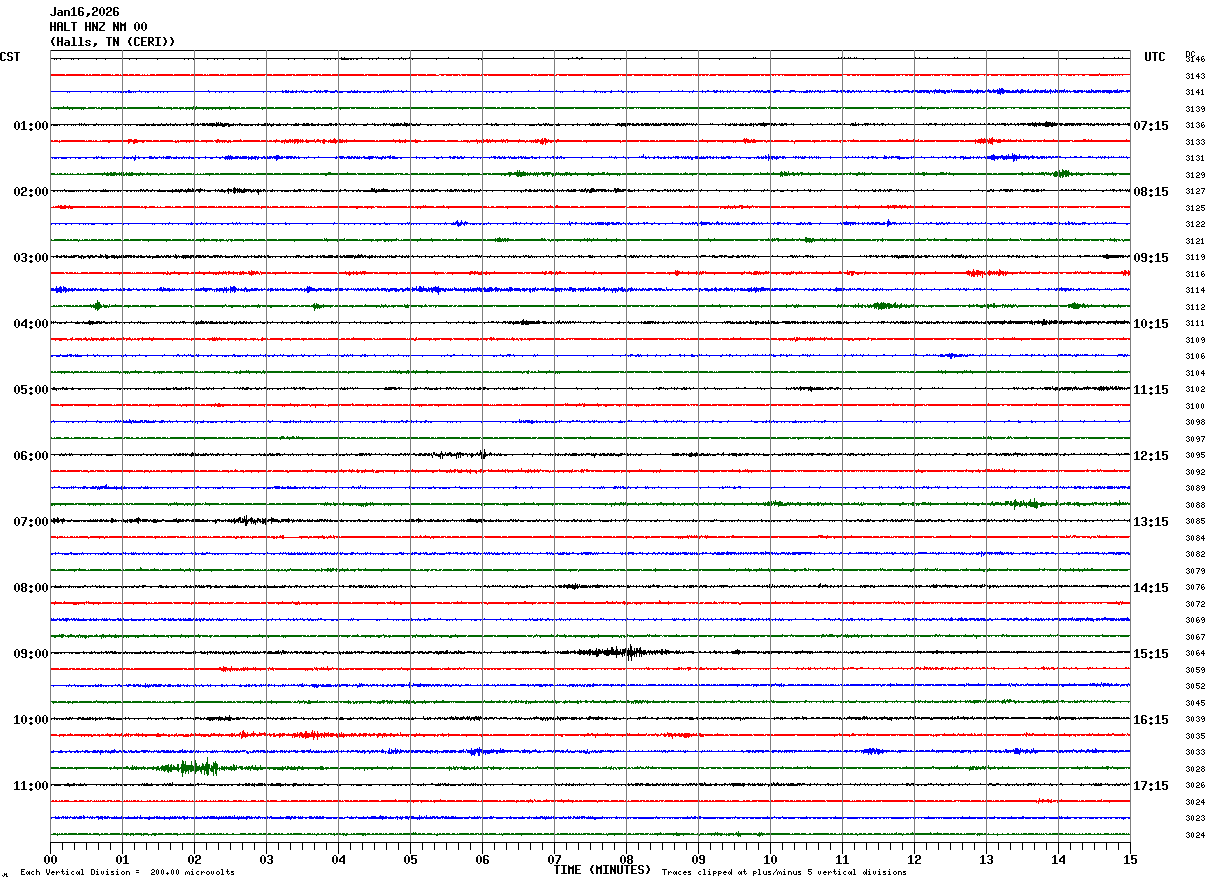The width and height of the screenshot is (1210, 886).
Task: Click the 'UTC' time zone label
Action: [x=1155, y=57]
